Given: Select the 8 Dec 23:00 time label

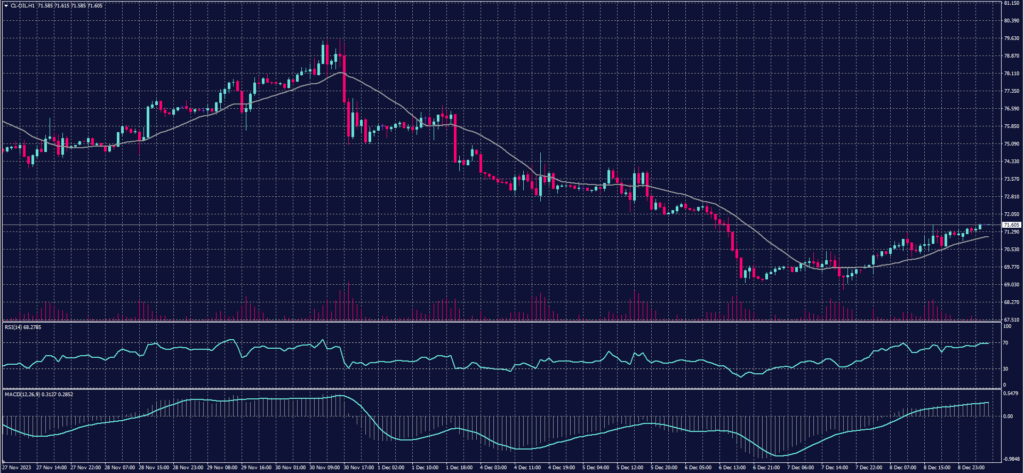Looking at the screenshot, I should [969, 467].
